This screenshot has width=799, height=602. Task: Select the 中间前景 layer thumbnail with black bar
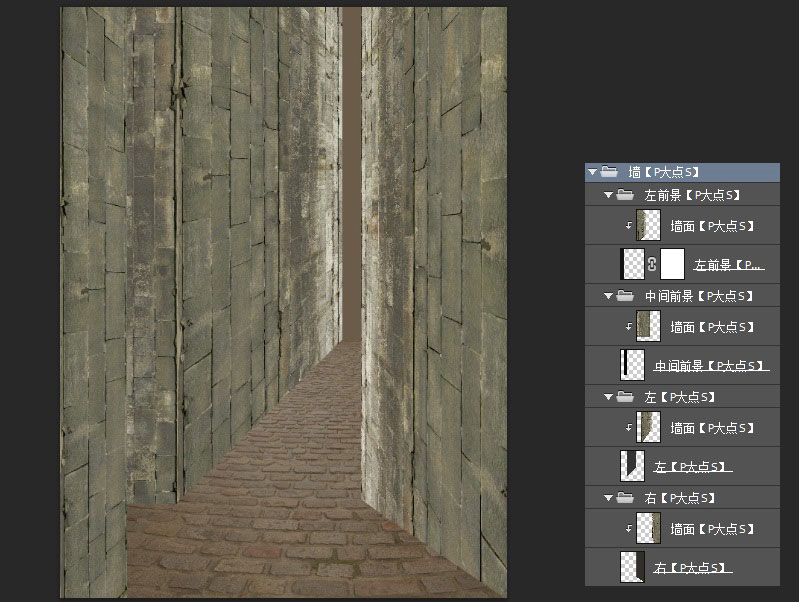[632, 365]
